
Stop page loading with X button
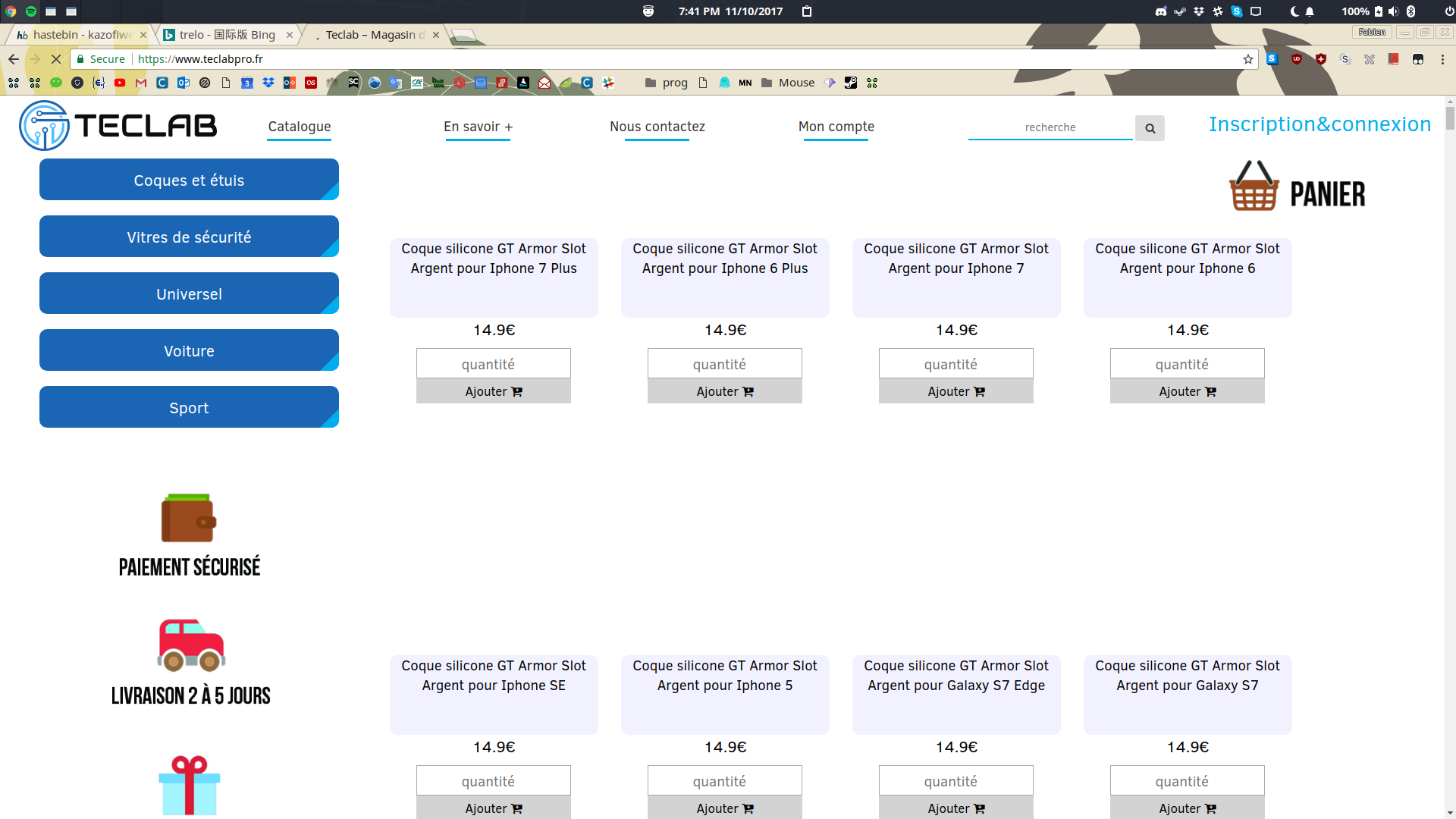[x=56, y=59]
